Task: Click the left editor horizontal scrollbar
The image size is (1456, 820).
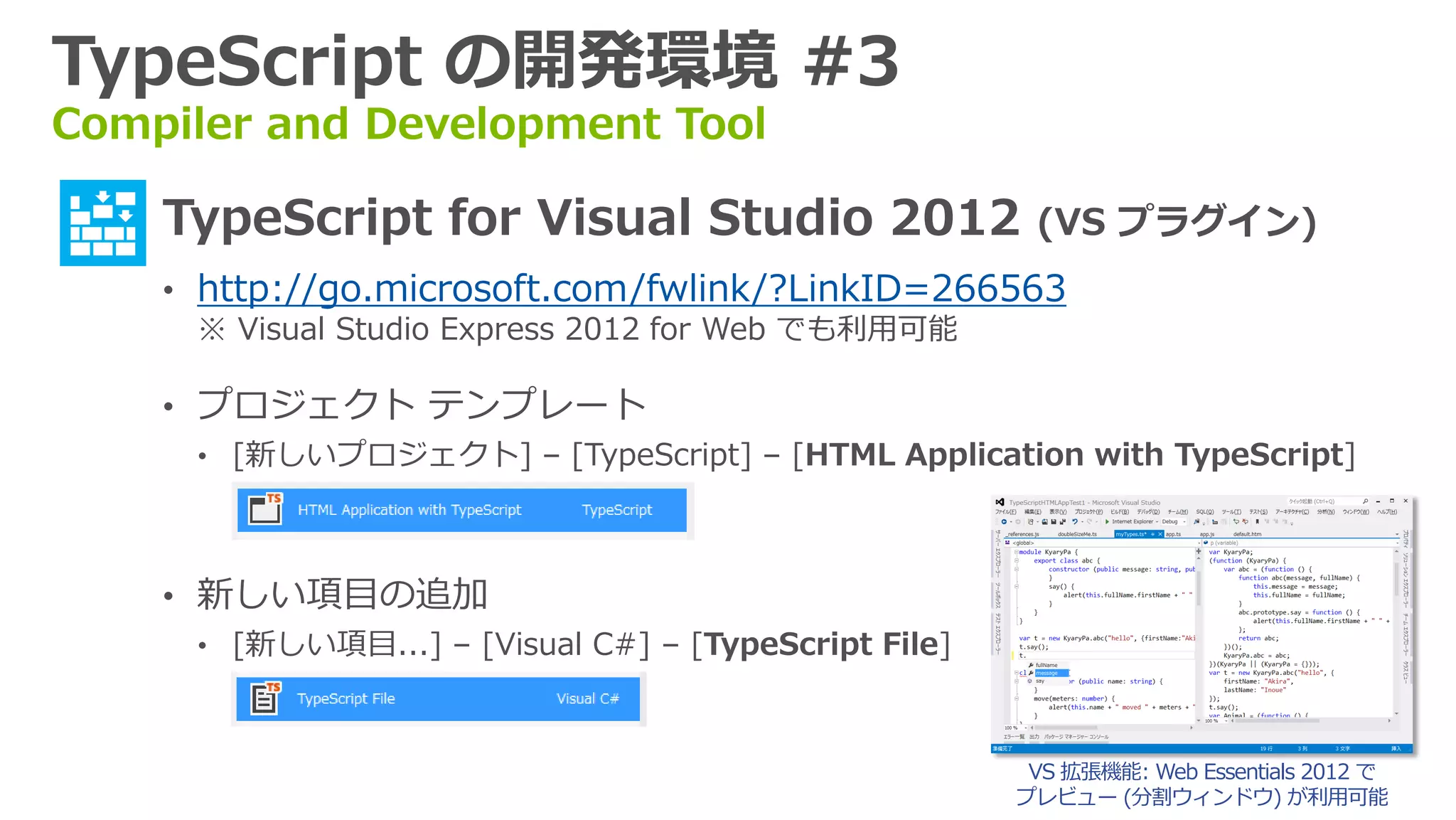Action: click(x=1111, y=728)
